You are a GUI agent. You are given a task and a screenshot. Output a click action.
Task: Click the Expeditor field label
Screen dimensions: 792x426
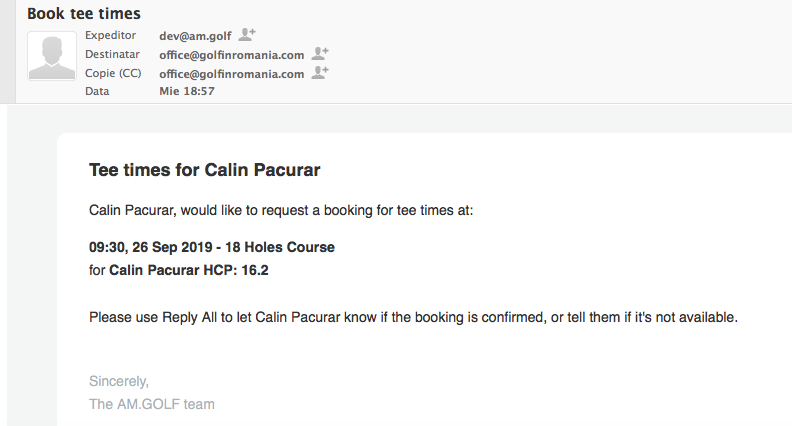coord(110,35)
